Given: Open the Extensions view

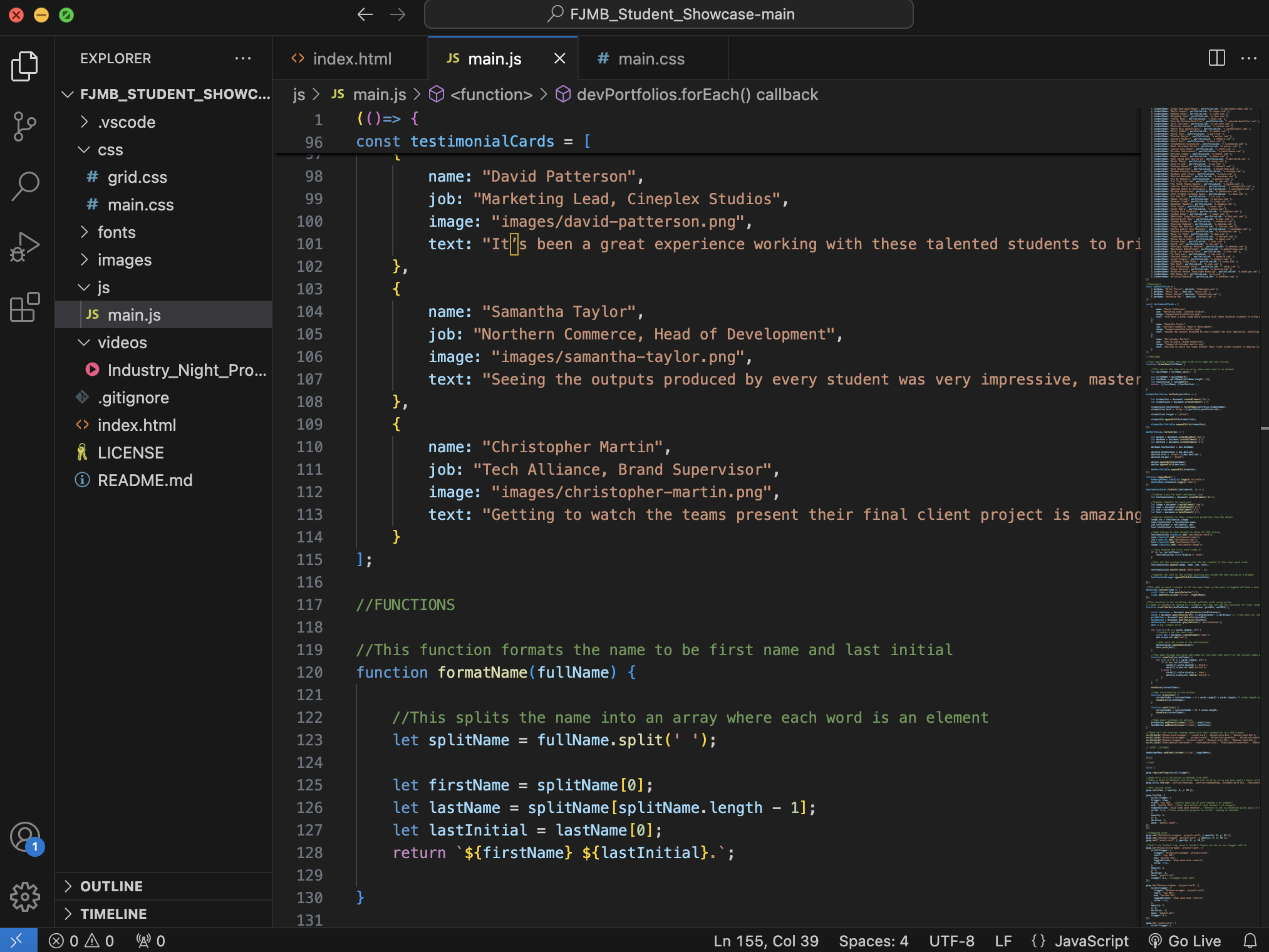Looking at the screenshot, I should click(25, 307).
